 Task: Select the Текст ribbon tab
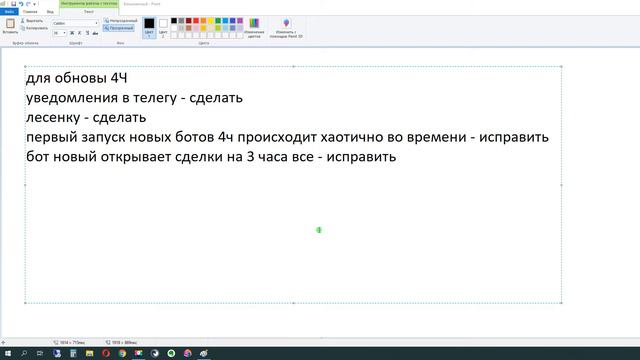click(89, 12)
